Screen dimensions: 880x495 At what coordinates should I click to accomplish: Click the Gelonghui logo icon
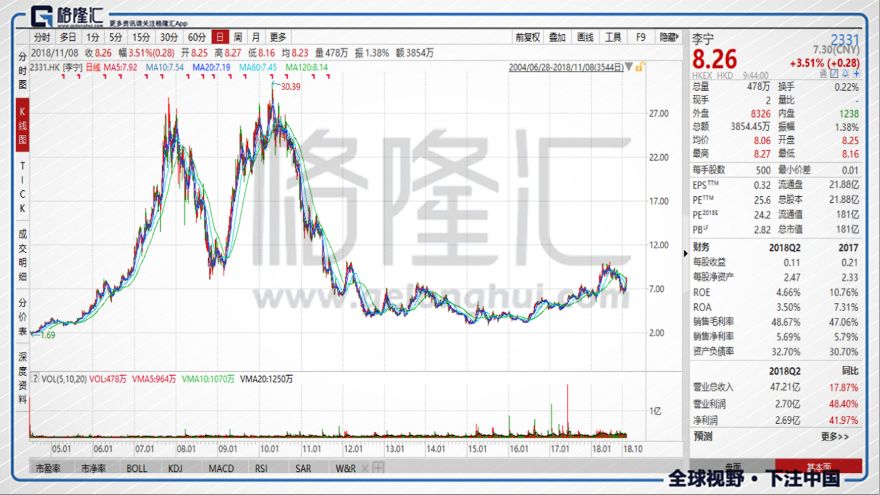[42, 16]
